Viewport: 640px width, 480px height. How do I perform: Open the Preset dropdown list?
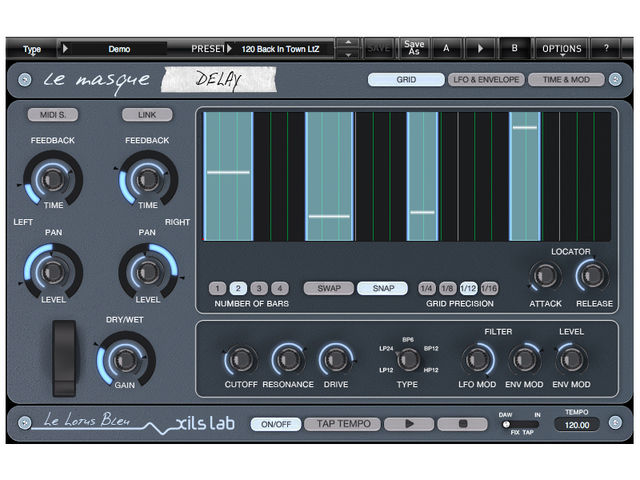(279, 49)
